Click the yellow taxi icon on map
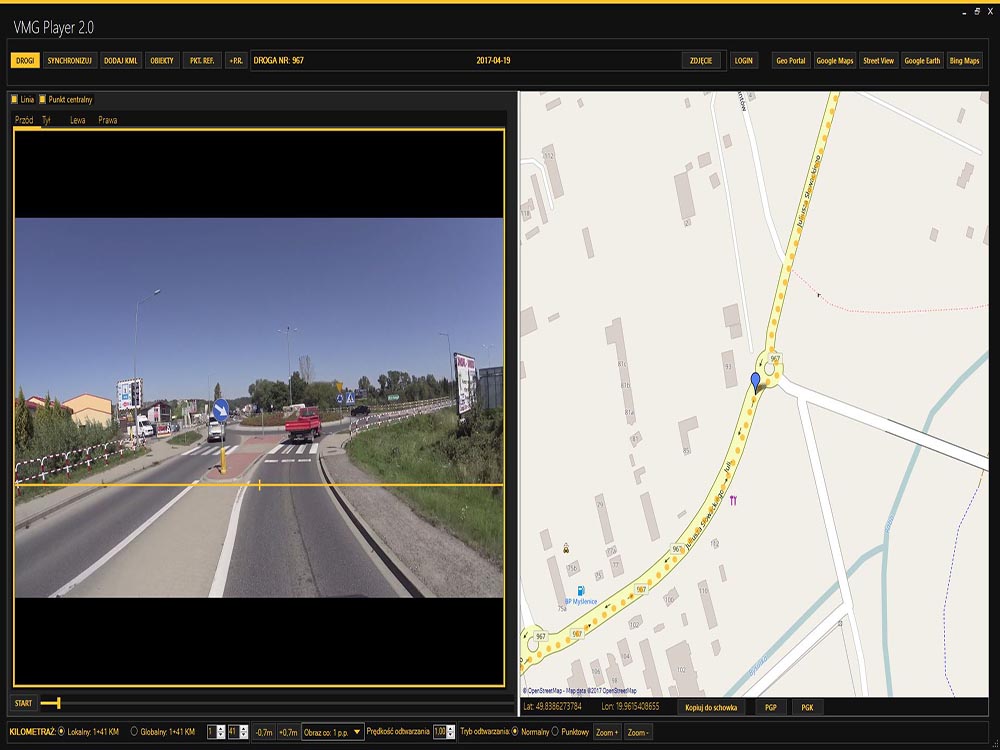1000x750 pixels. point(567,548)
